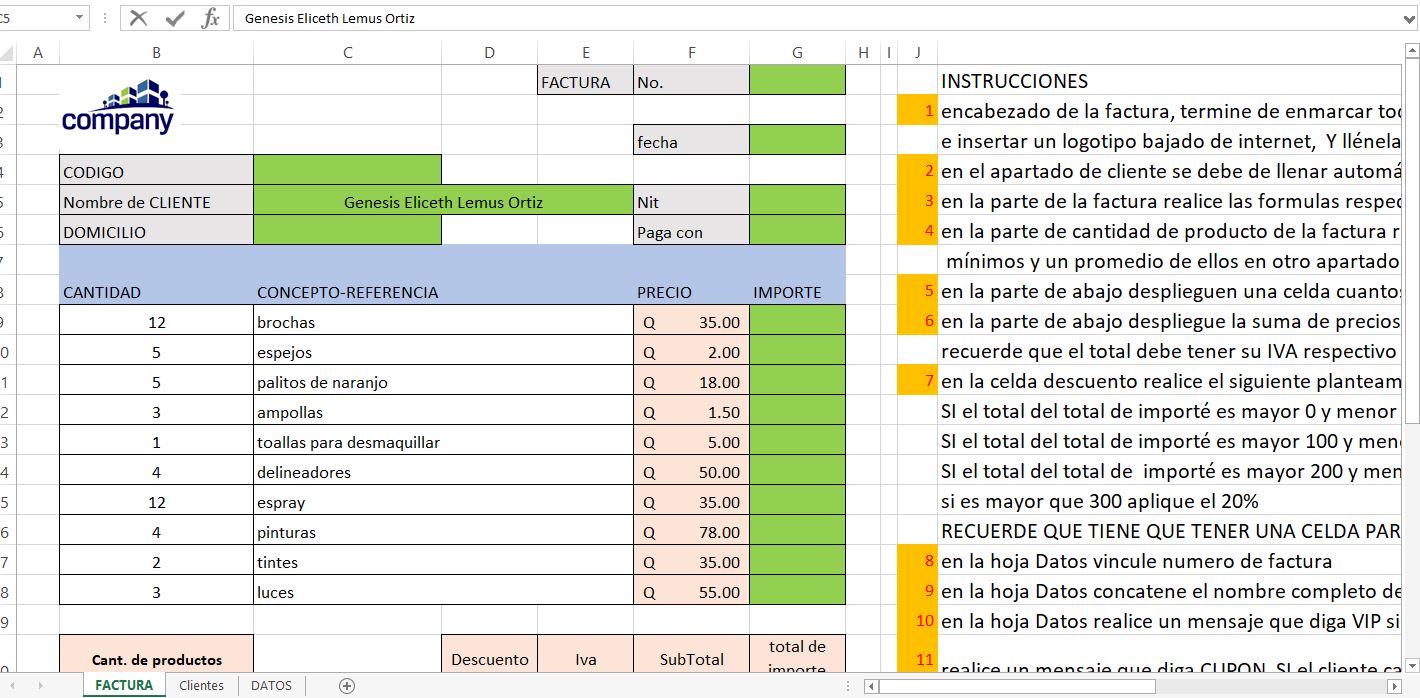Select column F header
The height and width of the screenshot is (698, 1420).
point(691,53)
